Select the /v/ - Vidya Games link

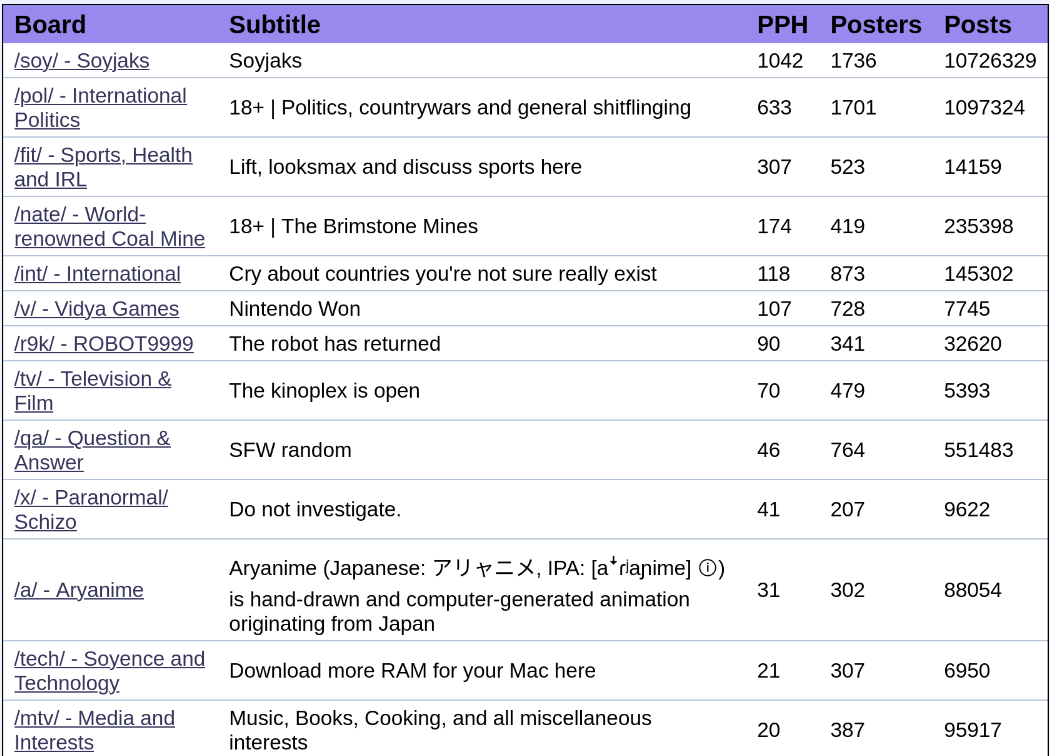96,309
